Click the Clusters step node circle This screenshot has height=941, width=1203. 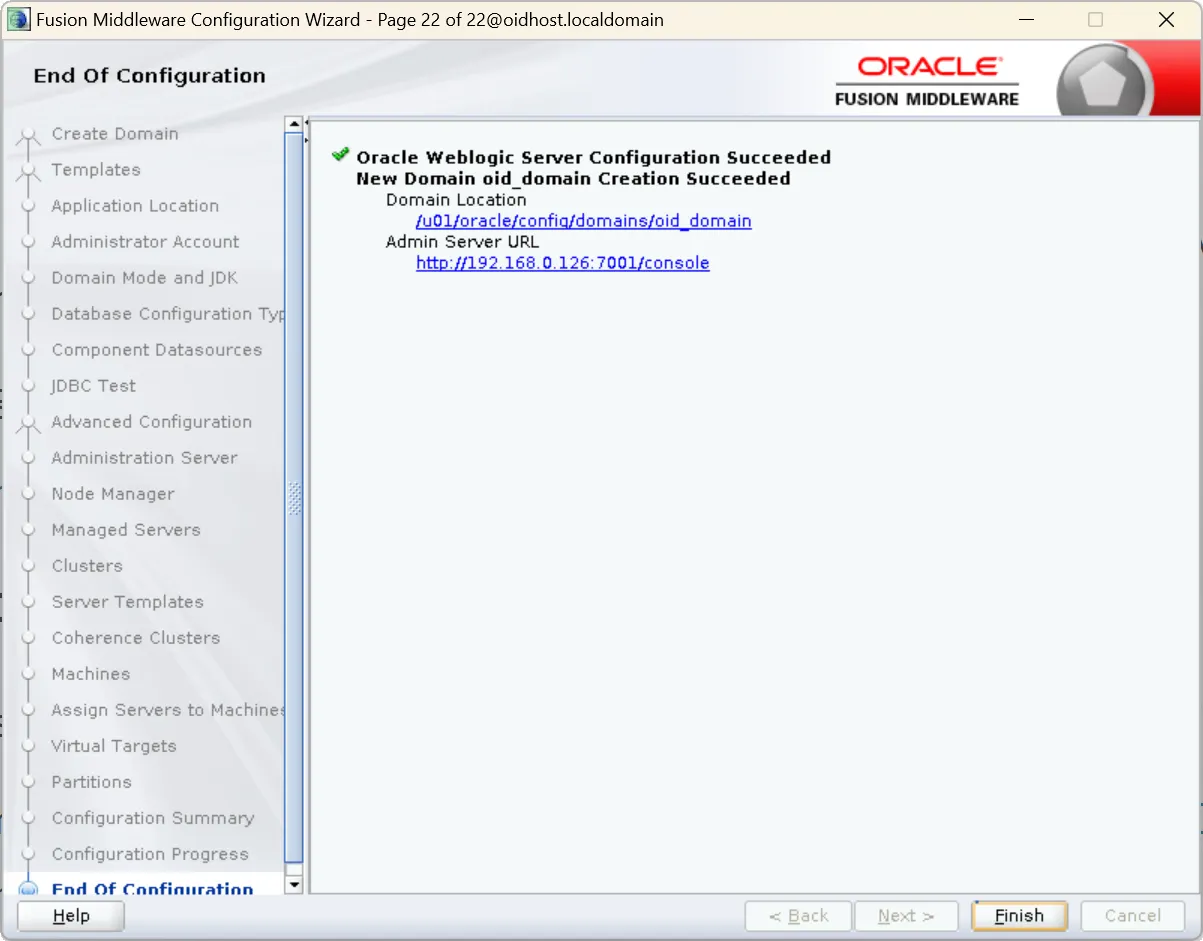coord(28,566)
